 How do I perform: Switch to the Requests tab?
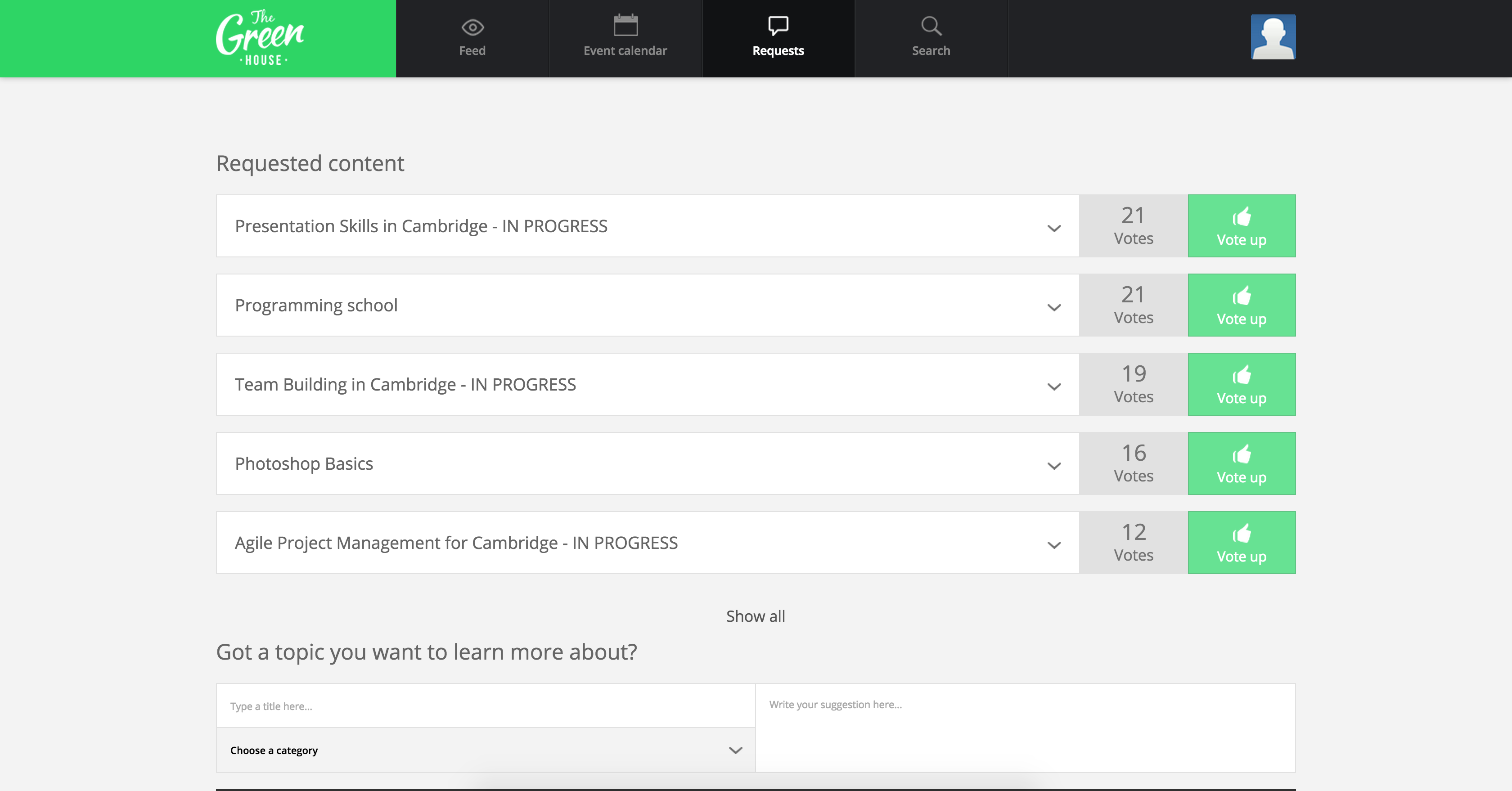pyautogui.click(x=778, y=38)
